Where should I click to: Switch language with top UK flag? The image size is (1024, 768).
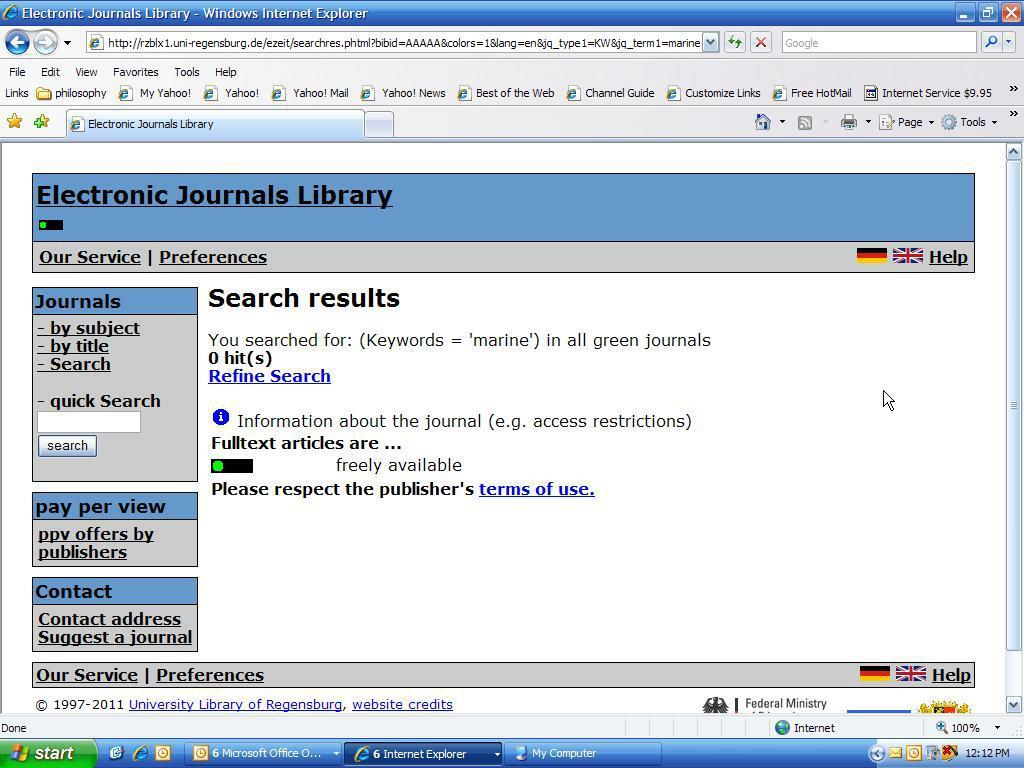[908, 255]
